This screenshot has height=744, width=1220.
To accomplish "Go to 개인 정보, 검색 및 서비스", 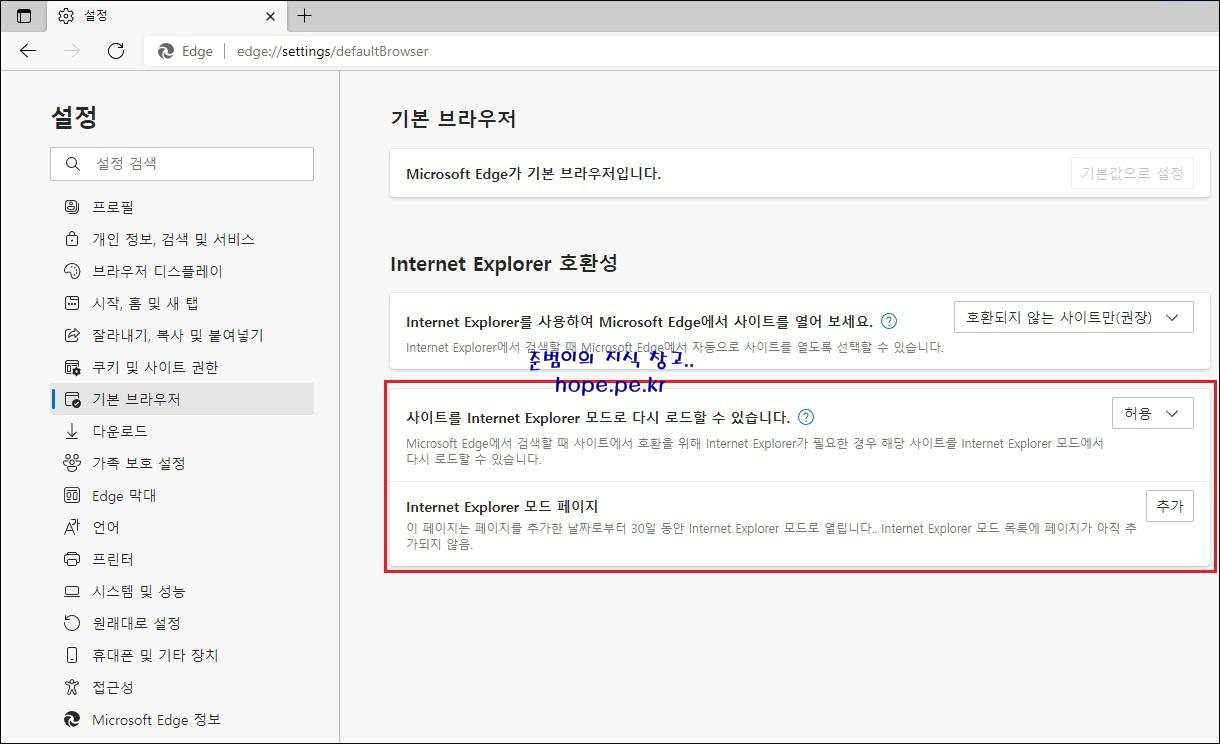I will (182, 239).
